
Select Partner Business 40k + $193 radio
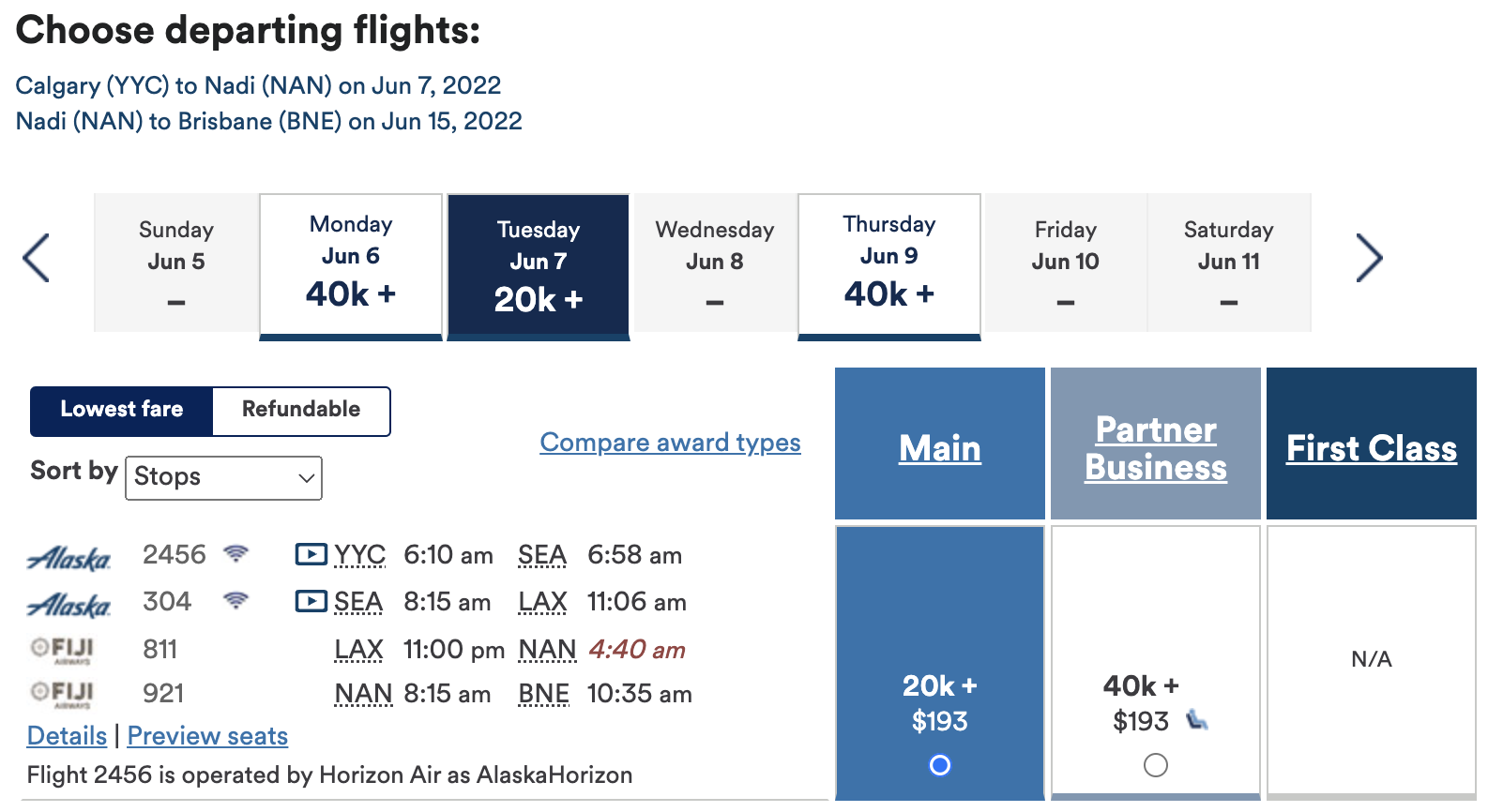tap(1155, 765)
